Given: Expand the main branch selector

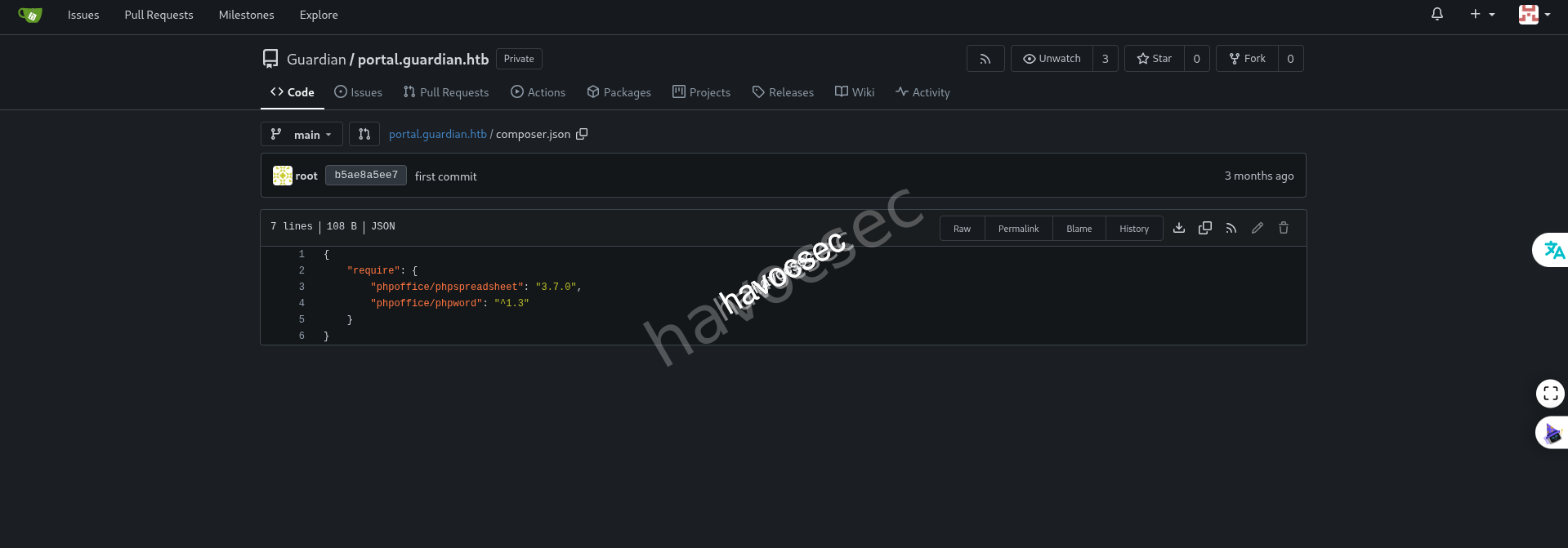Looking at the screenshot, I should [302, 134].
